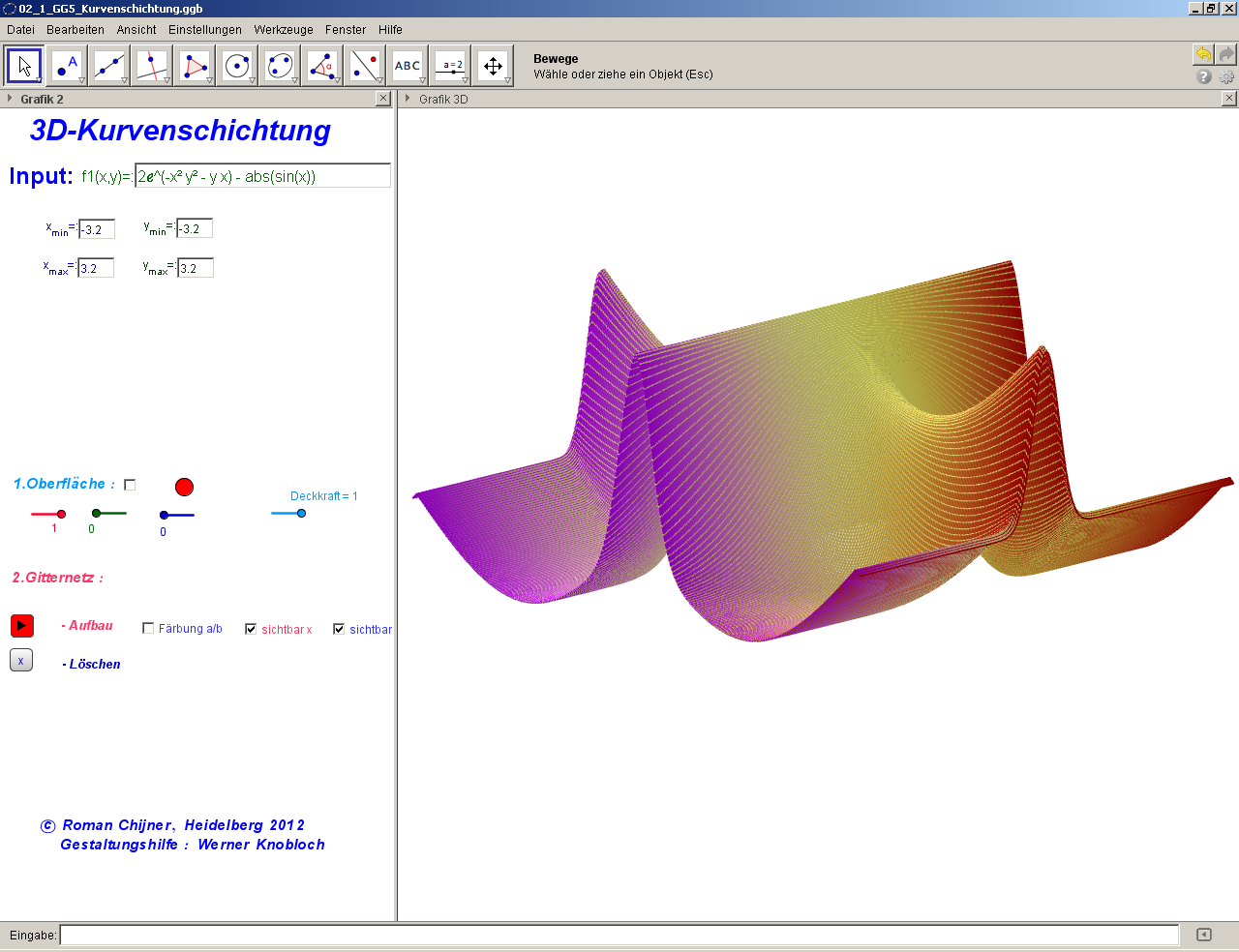Open the Werkzeuge menu

284,30
